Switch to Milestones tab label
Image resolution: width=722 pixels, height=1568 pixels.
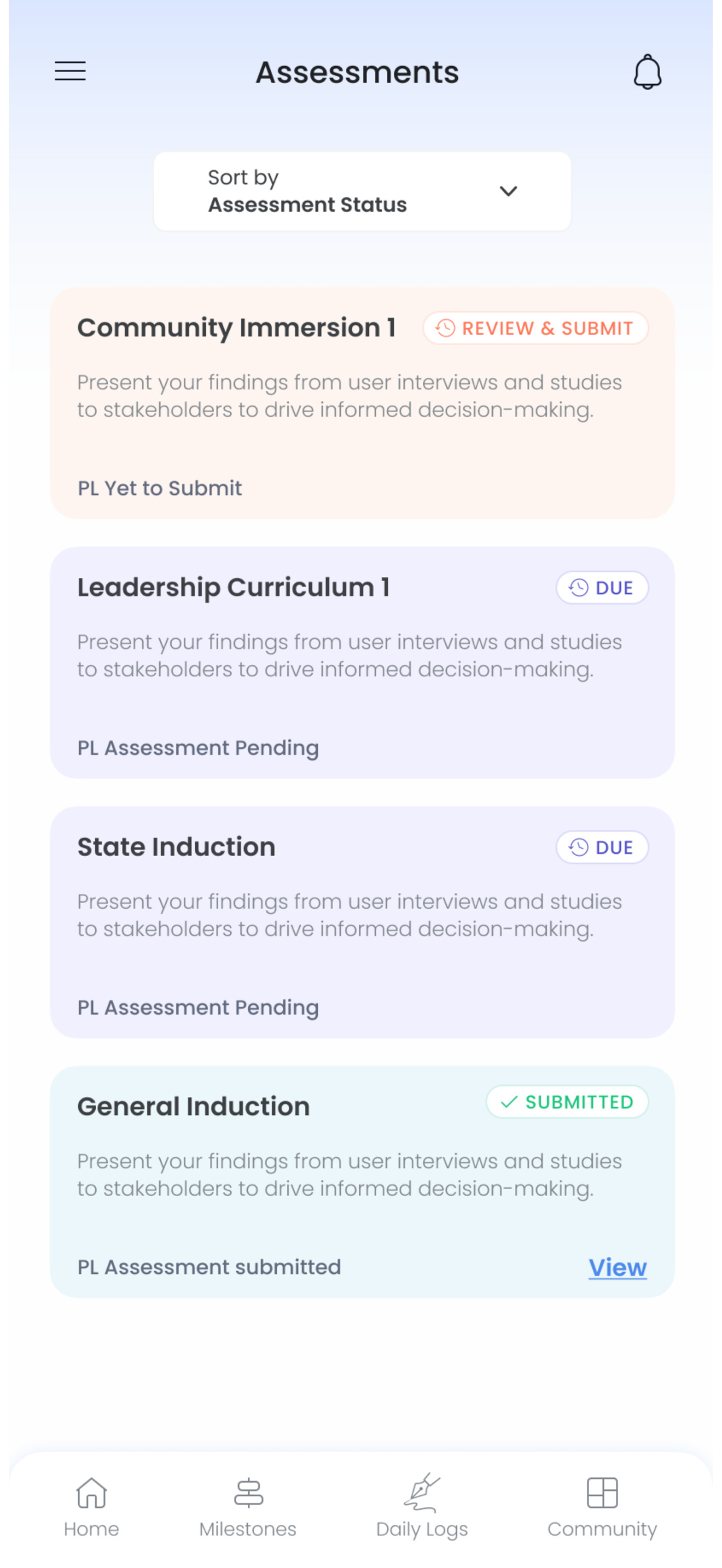click(248, 1529)
